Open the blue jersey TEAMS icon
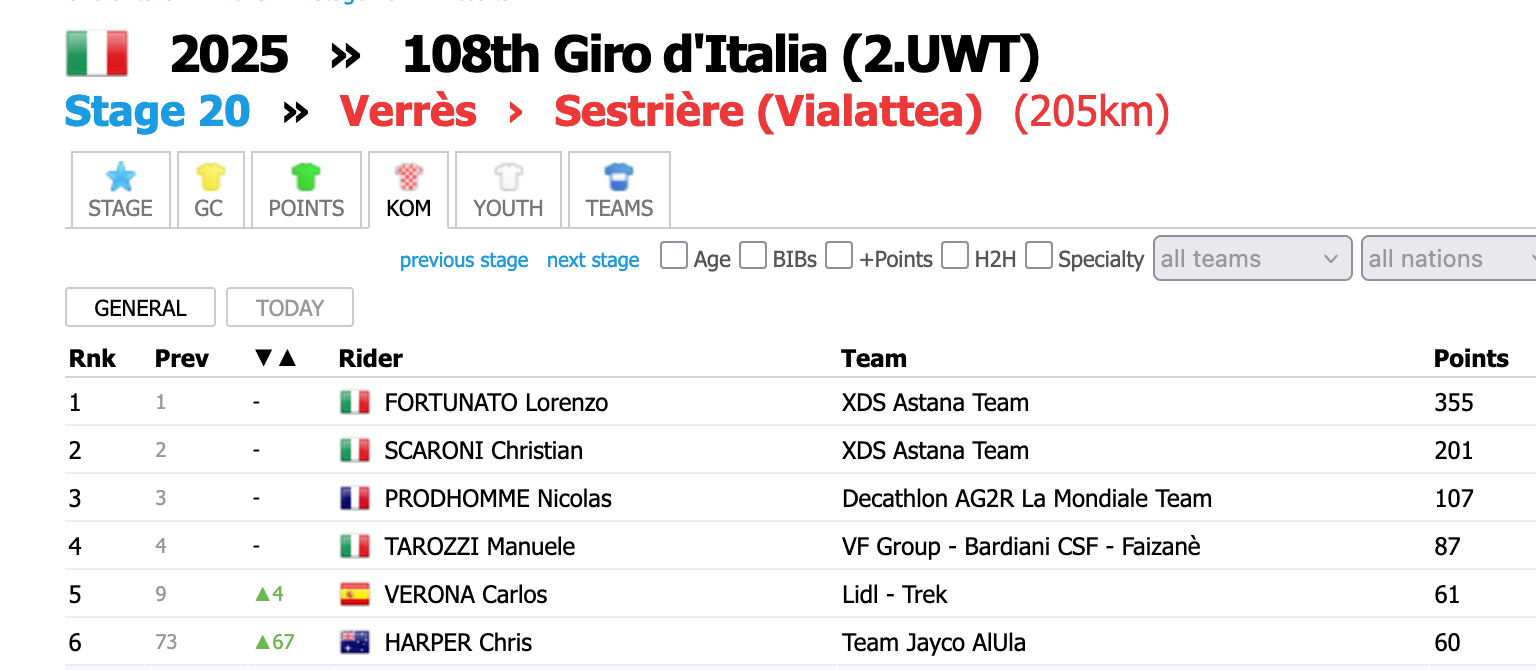Image resolution: width=1536 pixels, height=670 pixels. click(619, 178)
